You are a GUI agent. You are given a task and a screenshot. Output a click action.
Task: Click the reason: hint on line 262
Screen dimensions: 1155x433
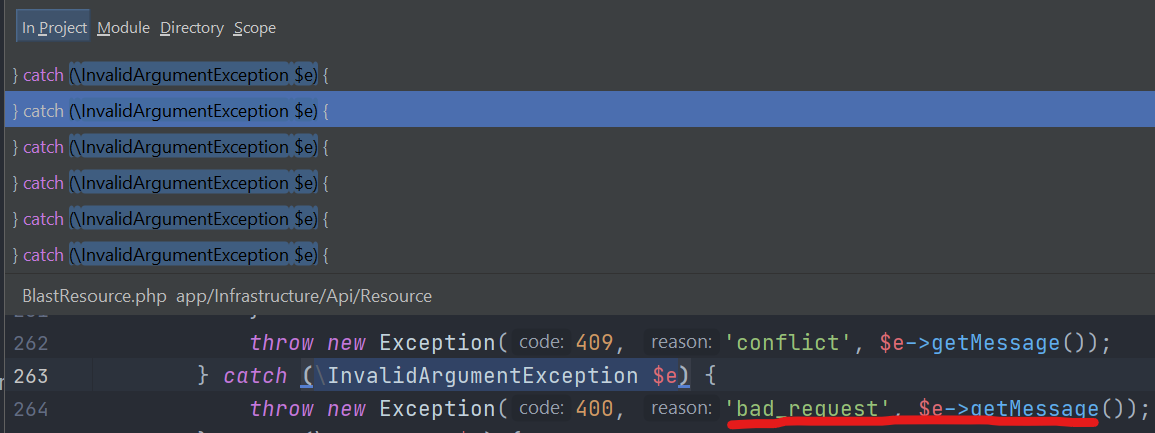point(681,343)
